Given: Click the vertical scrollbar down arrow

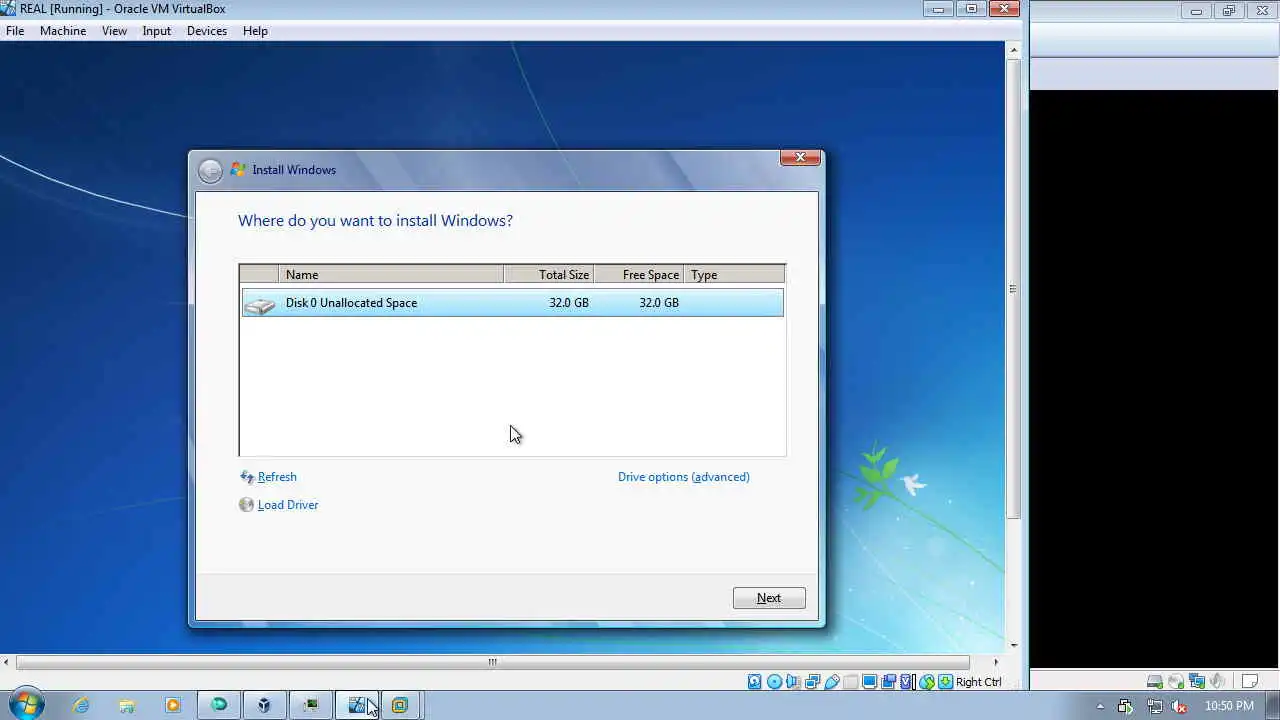Looking at the screenshot, I should point(1013,645).
